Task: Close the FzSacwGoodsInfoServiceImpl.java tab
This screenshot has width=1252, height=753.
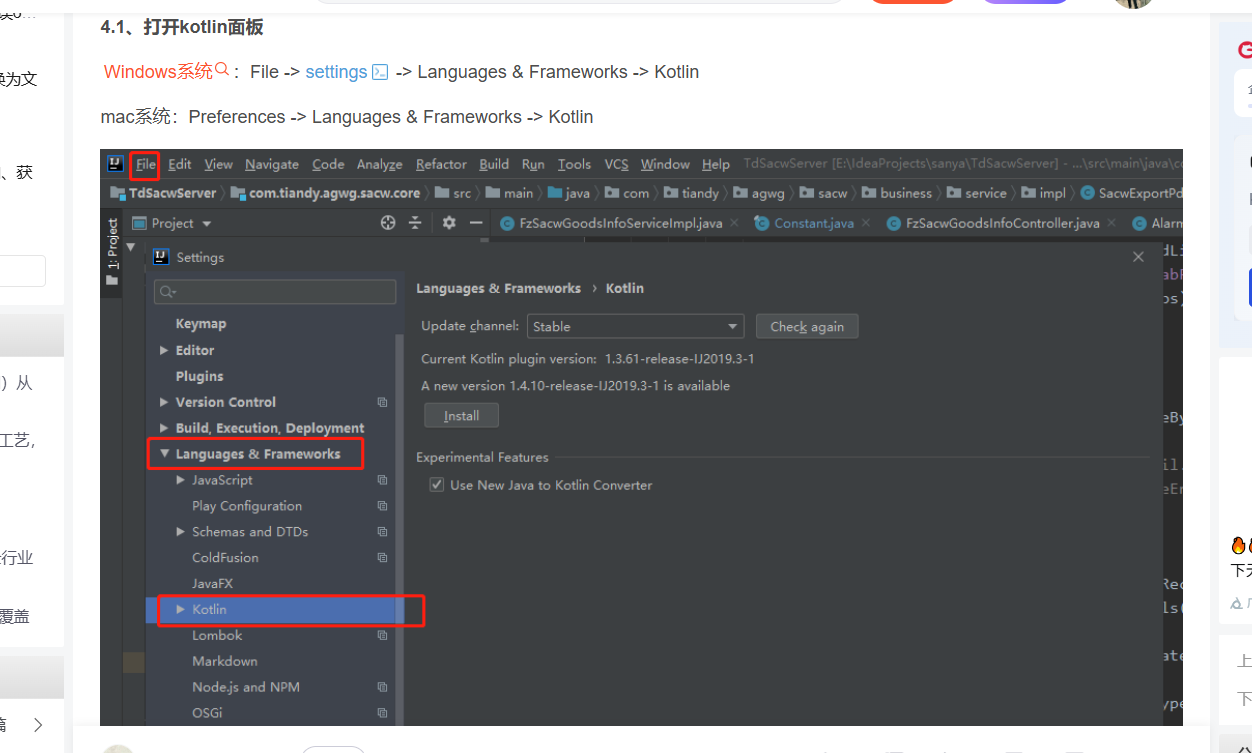Action: pos(734,223)
